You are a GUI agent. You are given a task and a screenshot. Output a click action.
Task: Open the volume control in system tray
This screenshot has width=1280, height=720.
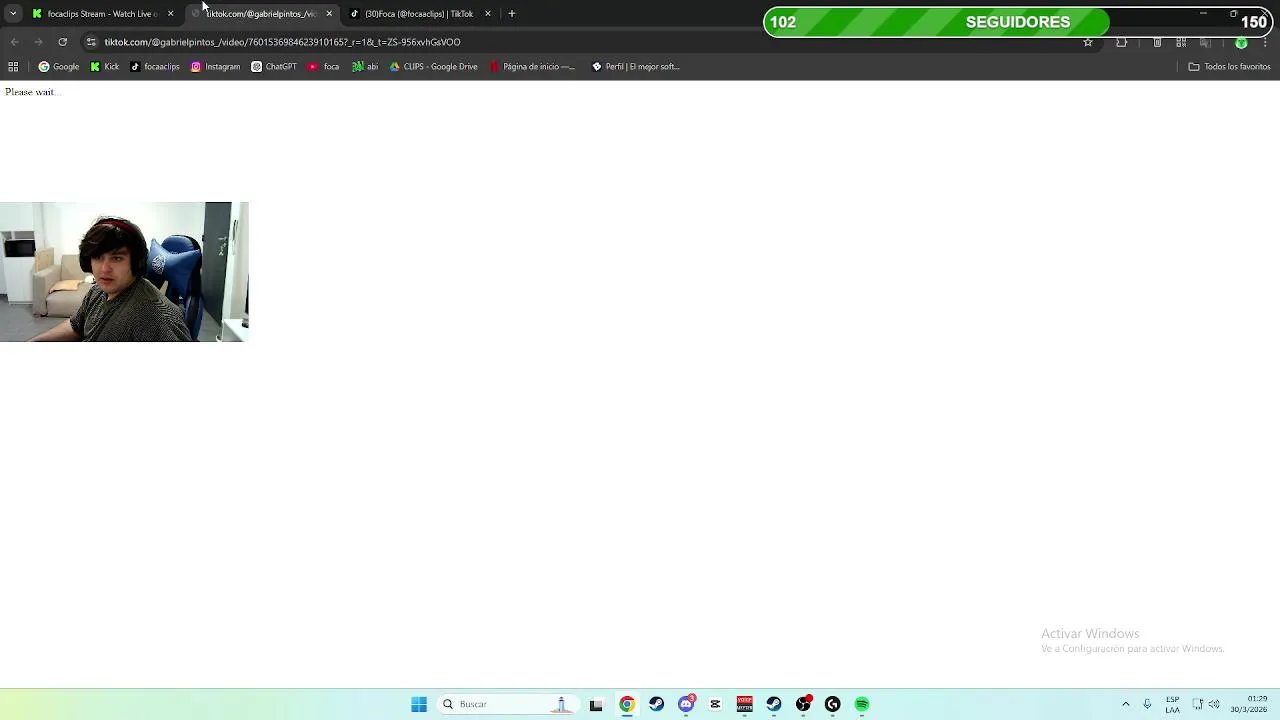pyautogui.click(x=1214, y=704)
